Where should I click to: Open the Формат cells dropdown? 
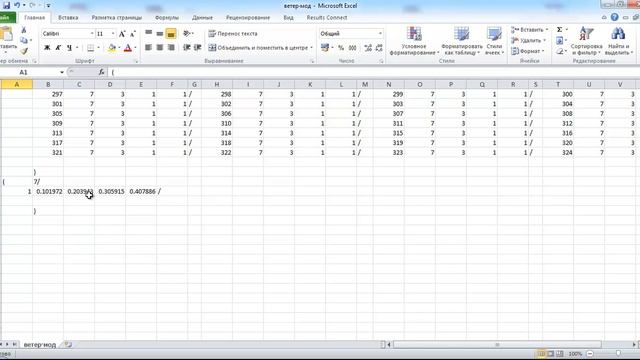(x=527, y=51)
